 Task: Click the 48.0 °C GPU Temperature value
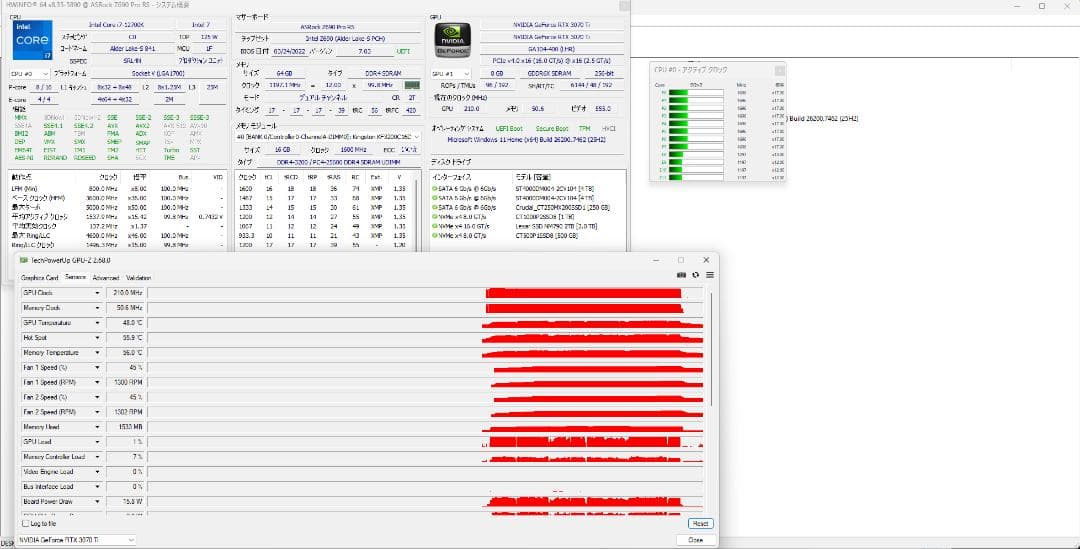125,323
